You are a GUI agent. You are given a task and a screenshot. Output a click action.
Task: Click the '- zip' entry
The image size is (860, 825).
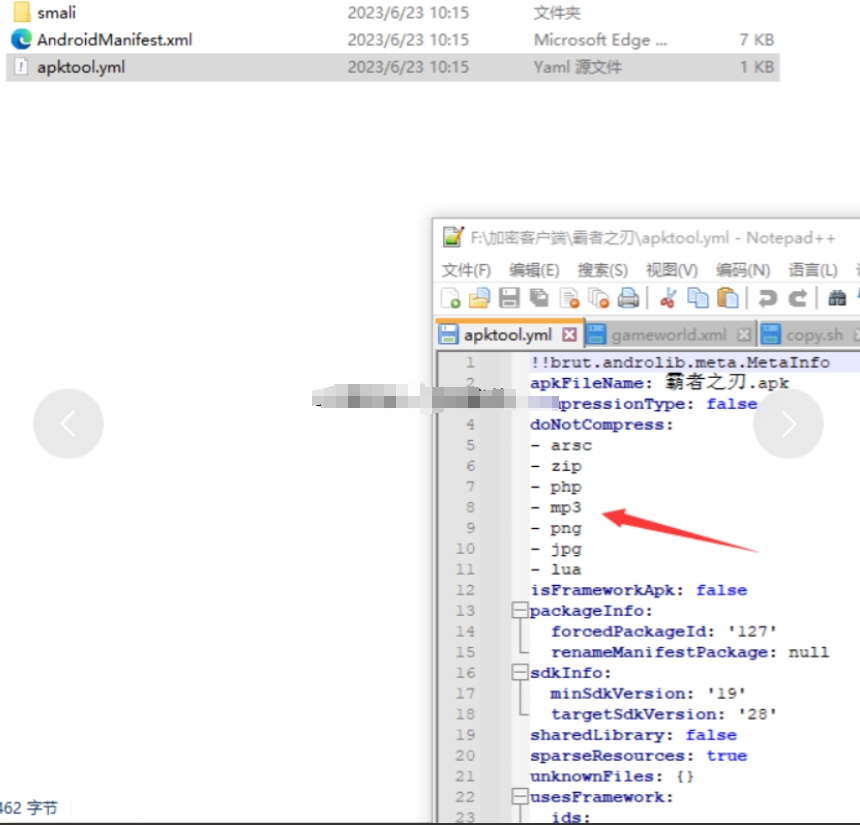(556, 466)
